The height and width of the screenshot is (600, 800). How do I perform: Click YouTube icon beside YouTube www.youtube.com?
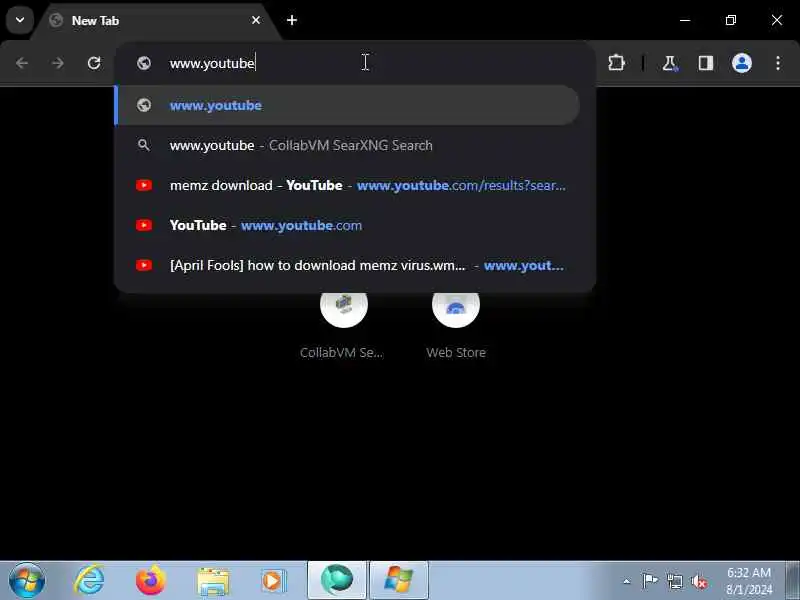coord(144,225)
